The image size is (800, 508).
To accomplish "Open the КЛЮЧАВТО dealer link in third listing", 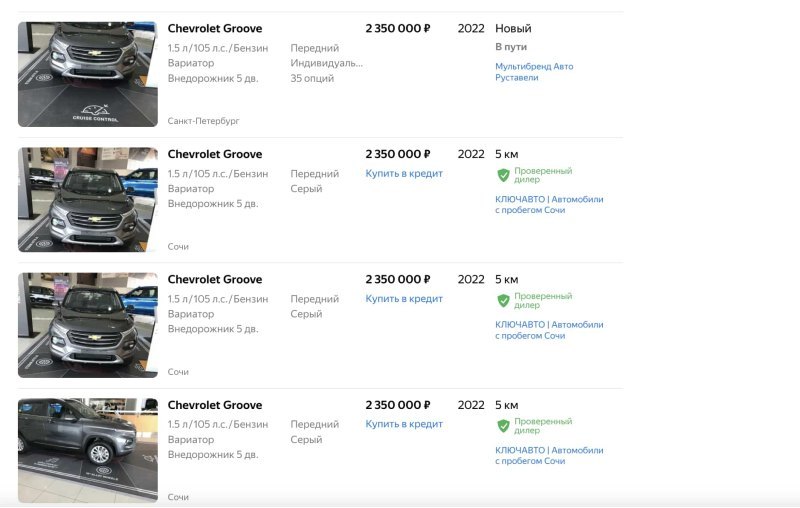I will tap(549, 330).
